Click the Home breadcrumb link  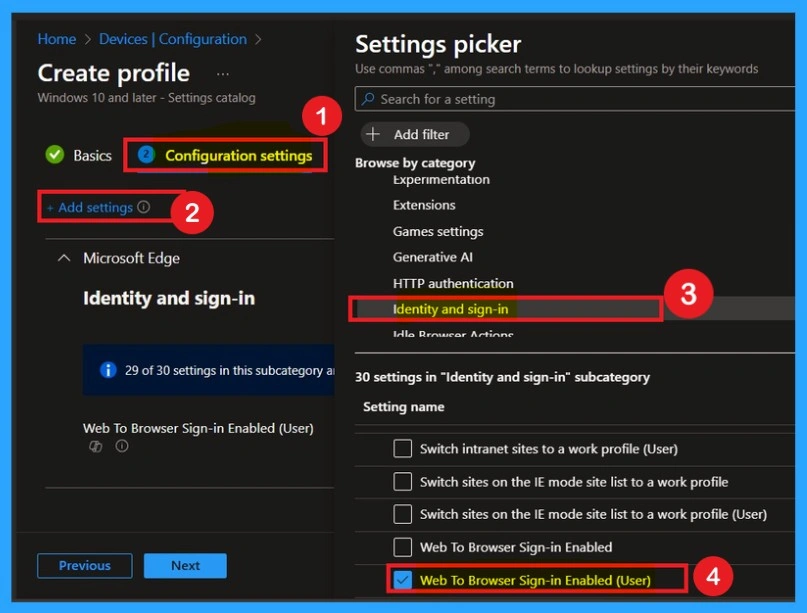click(57, 39)
